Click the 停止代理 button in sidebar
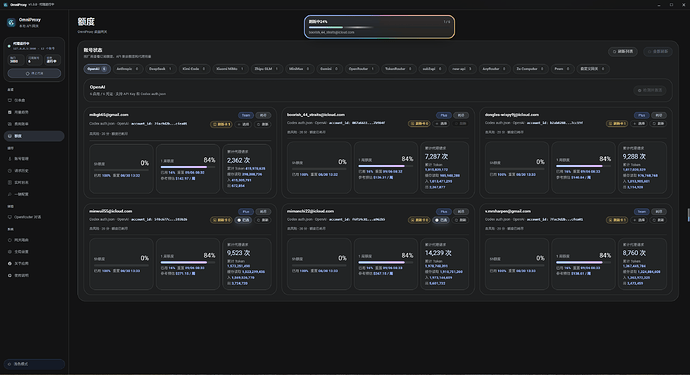The height and width of the screenshot is (375, 690). pos(34,74)
